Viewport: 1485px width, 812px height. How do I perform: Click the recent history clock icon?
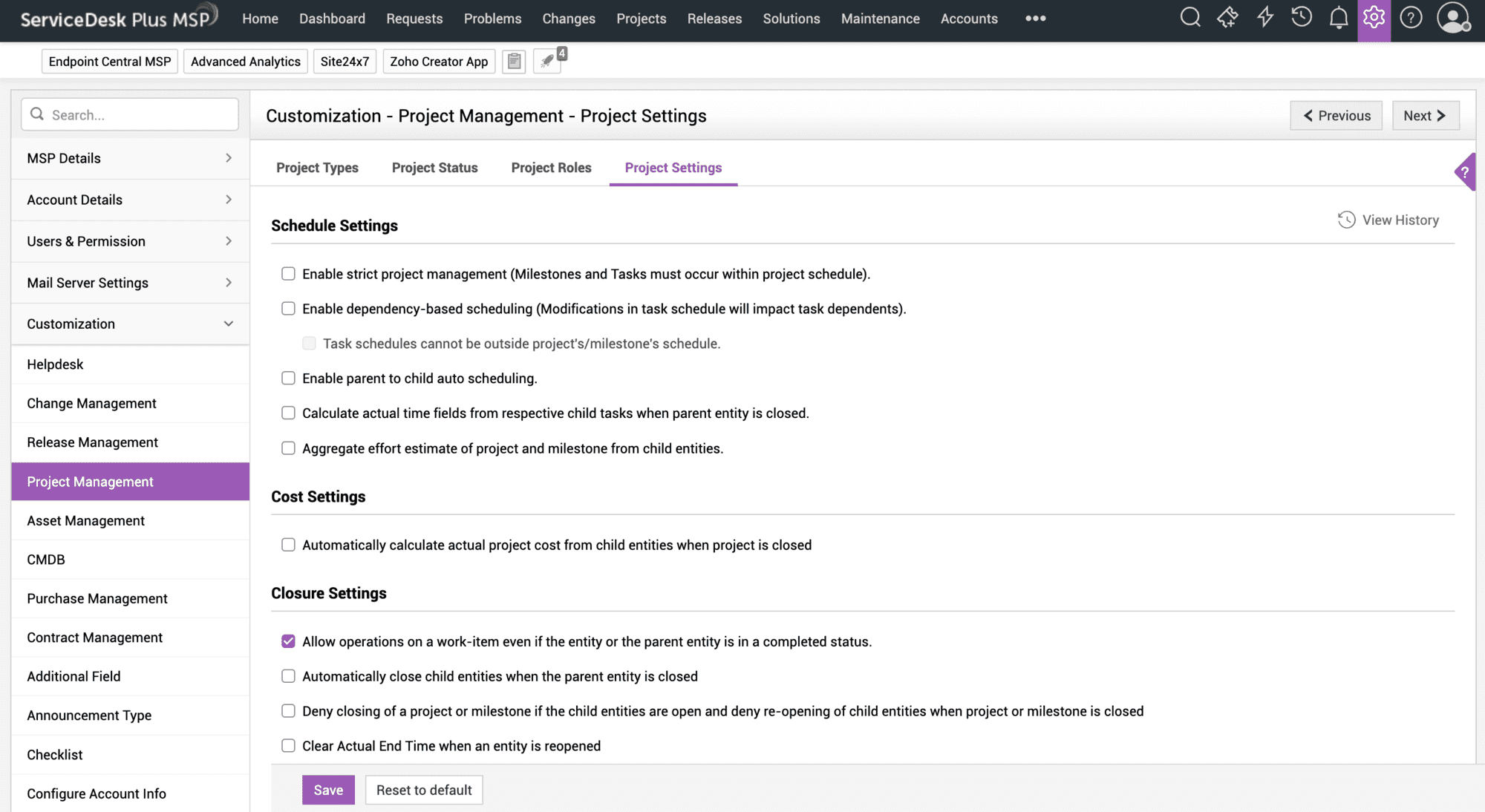(1301, 17)
